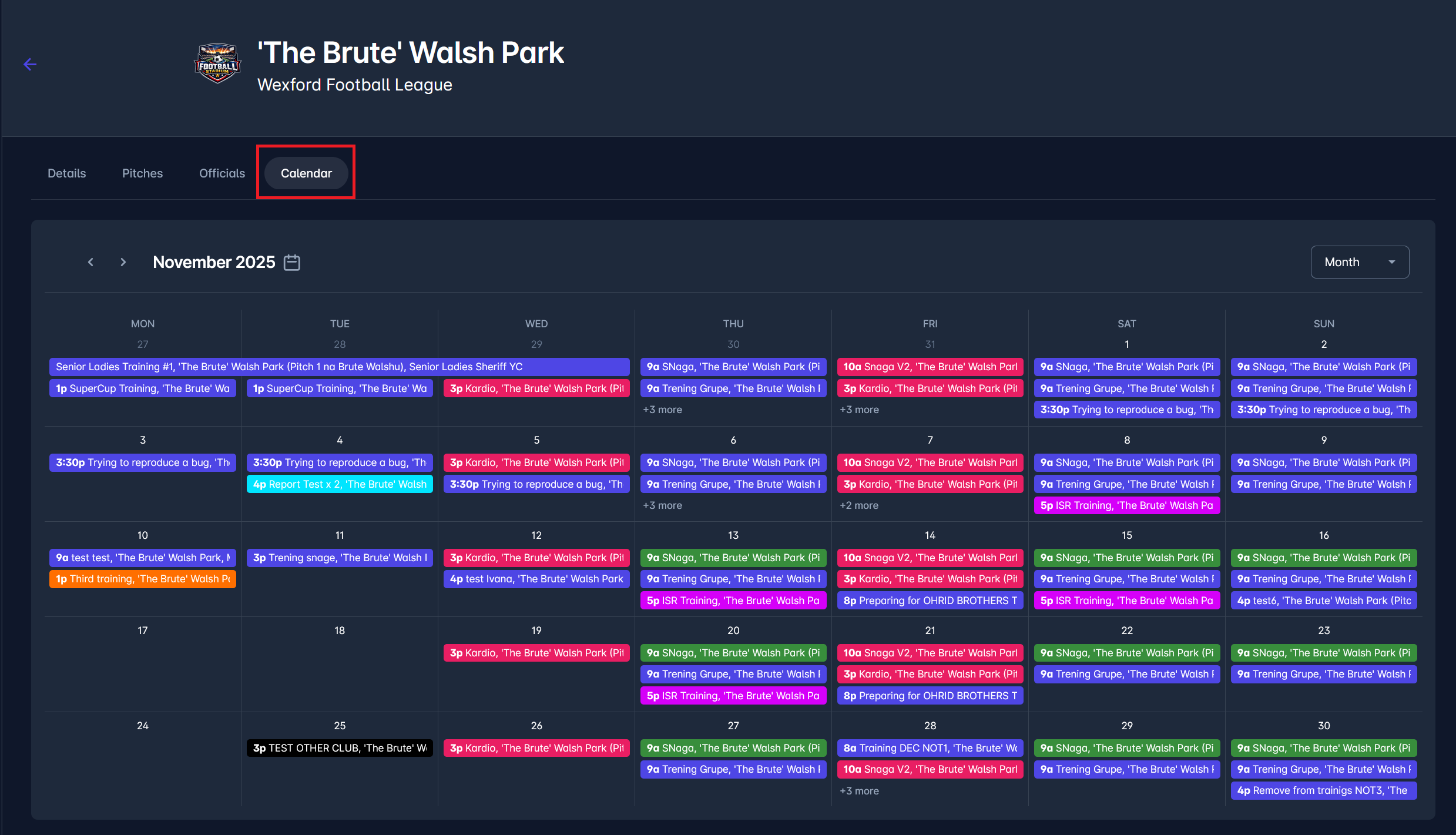Open 5p ISR Training event on Saturday 8
The width and height of the screenshot is (1456, 835).
[x=1126, y=505]
